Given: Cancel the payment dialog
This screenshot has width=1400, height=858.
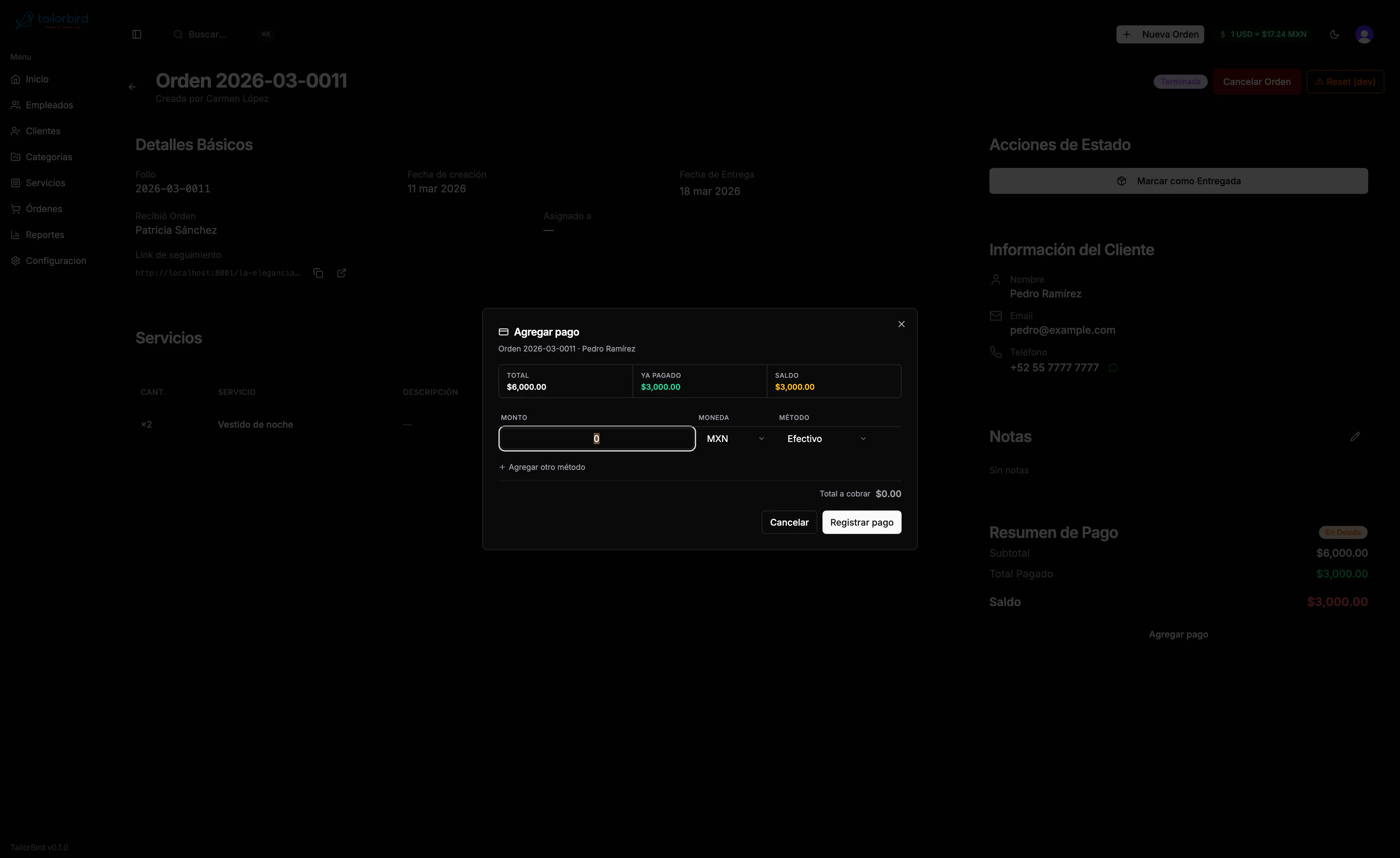Looking at the screenshot, I should (789, 522).
